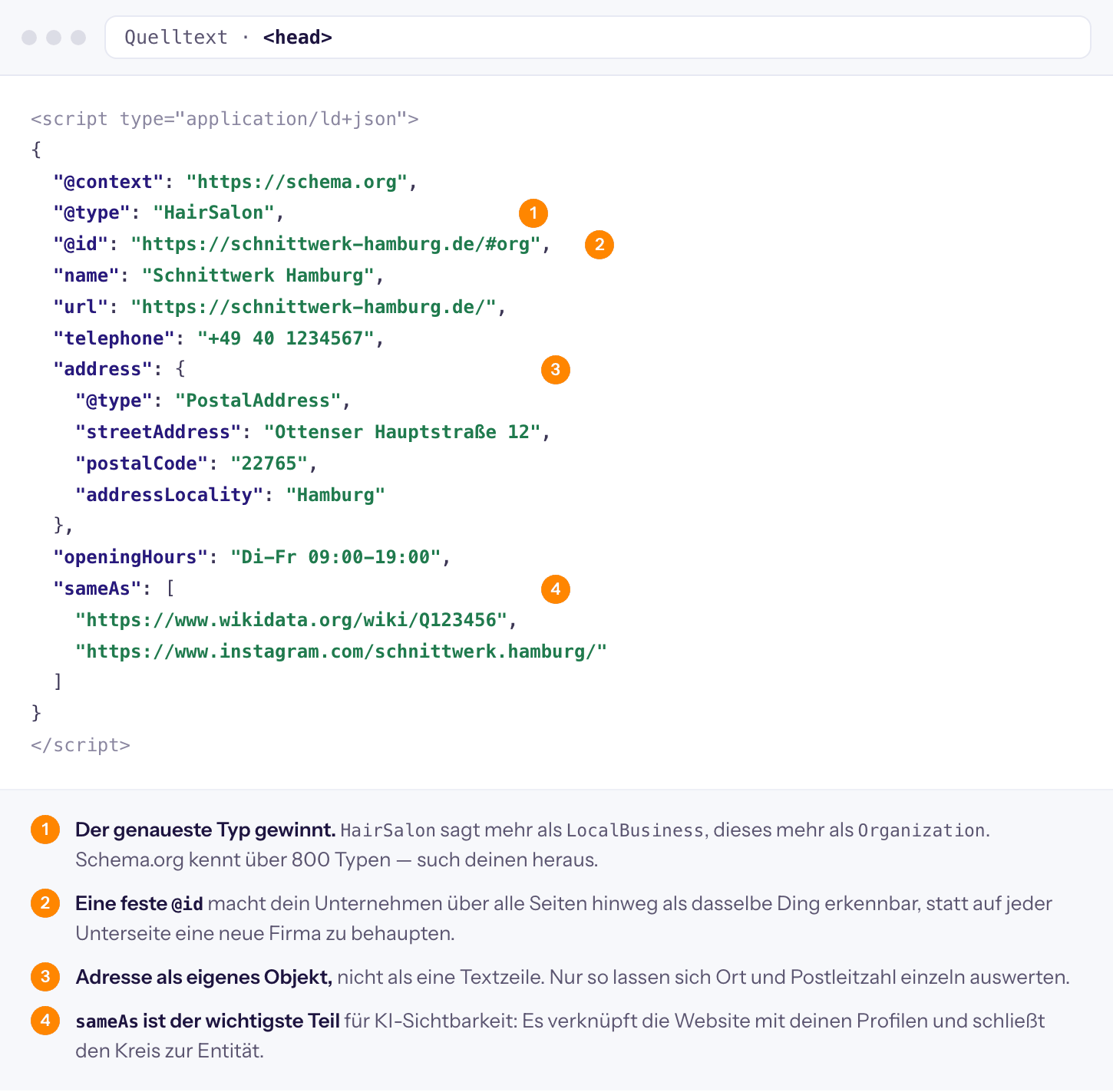Click the "@context" key in the code
The height and width of the screenshot is (1092, 1113).
(x=108, y=182)
